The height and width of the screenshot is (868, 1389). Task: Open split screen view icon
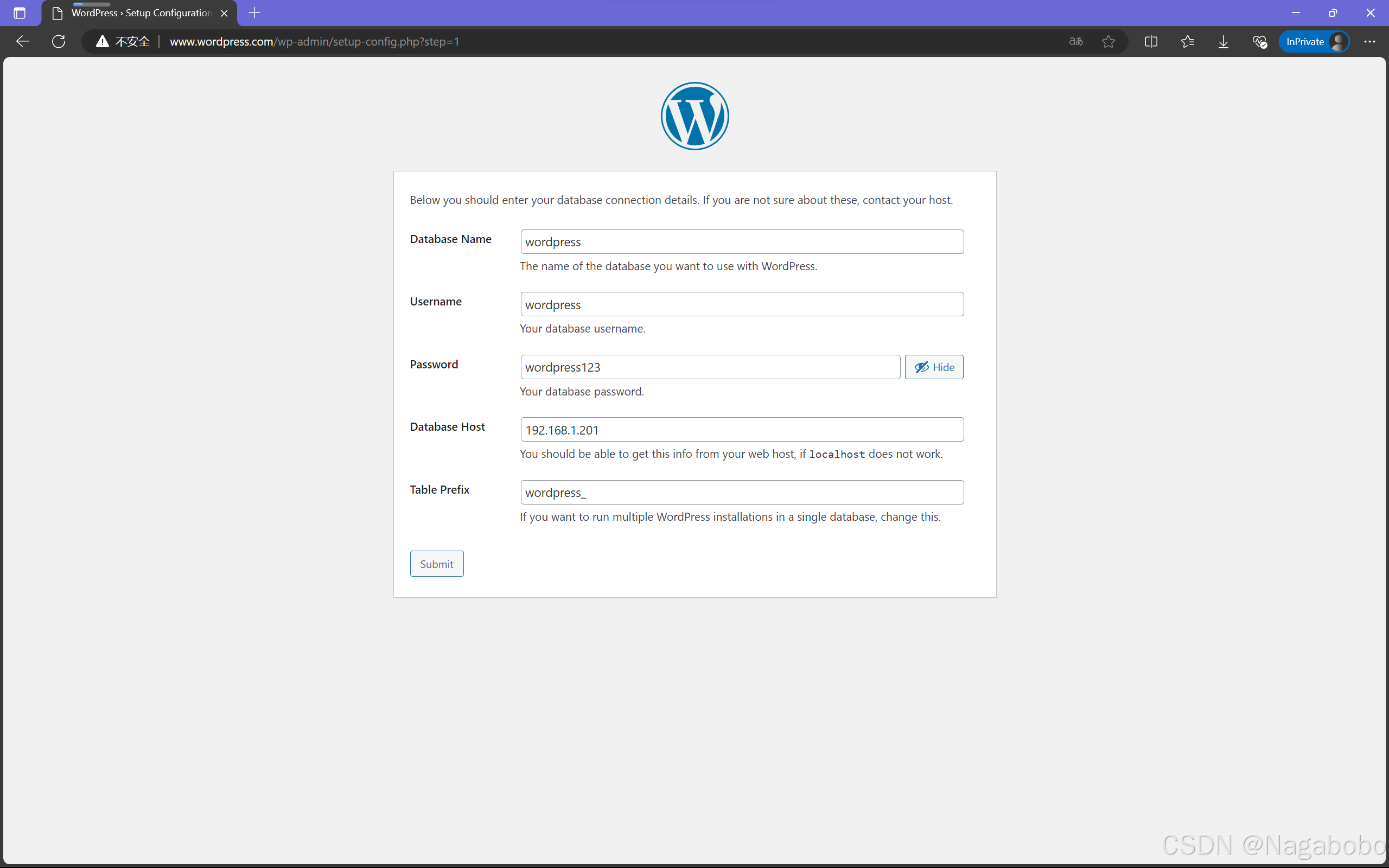point(1151,41)
